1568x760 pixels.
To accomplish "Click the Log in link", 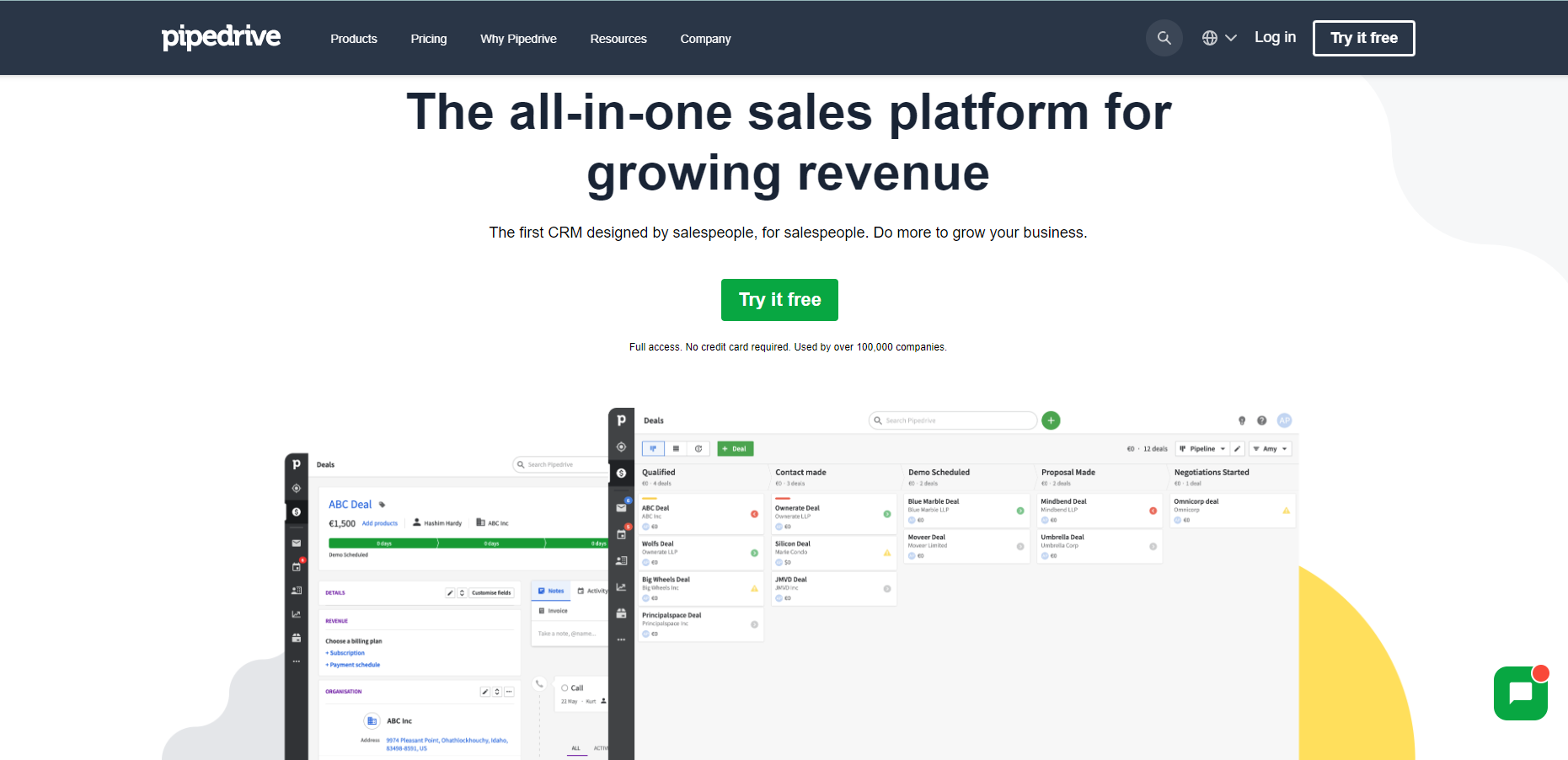I will [x=1275, y=37].
